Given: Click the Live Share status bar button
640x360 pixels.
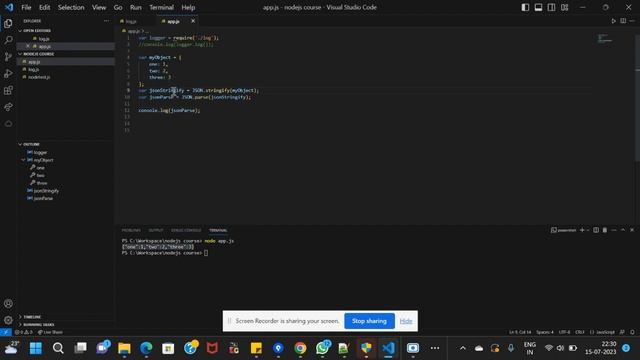Looking at the screenshot, I should 50,332.
